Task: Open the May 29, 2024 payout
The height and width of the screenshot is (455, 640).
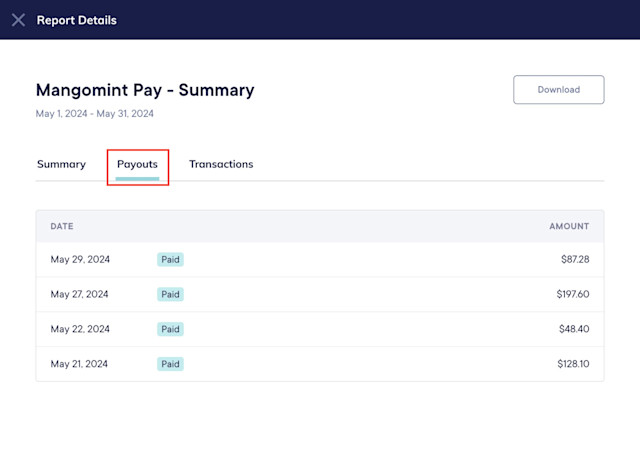Action: pyautogui.click(x=320, y=260)
